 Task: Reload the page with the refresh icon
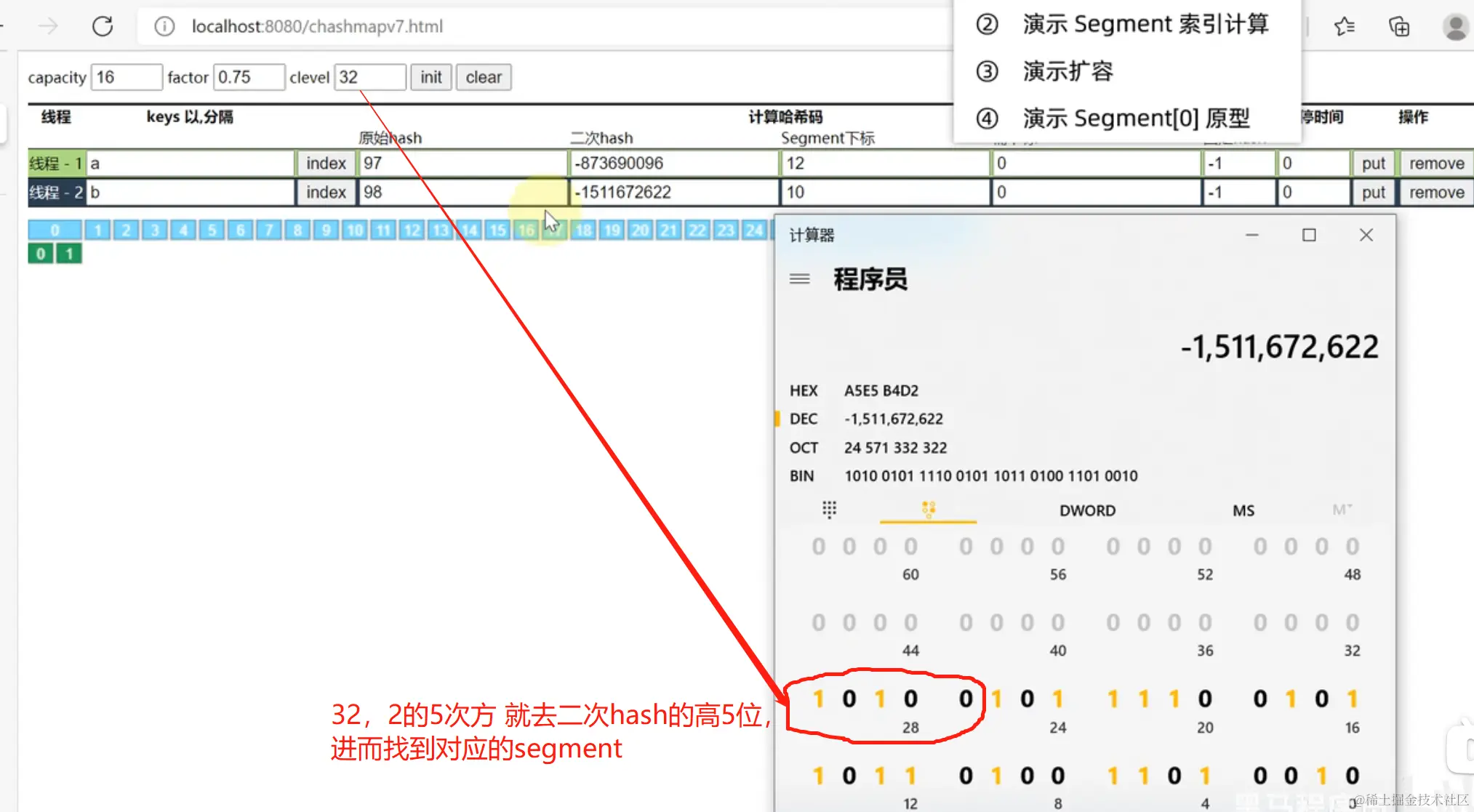pos(103,25)
